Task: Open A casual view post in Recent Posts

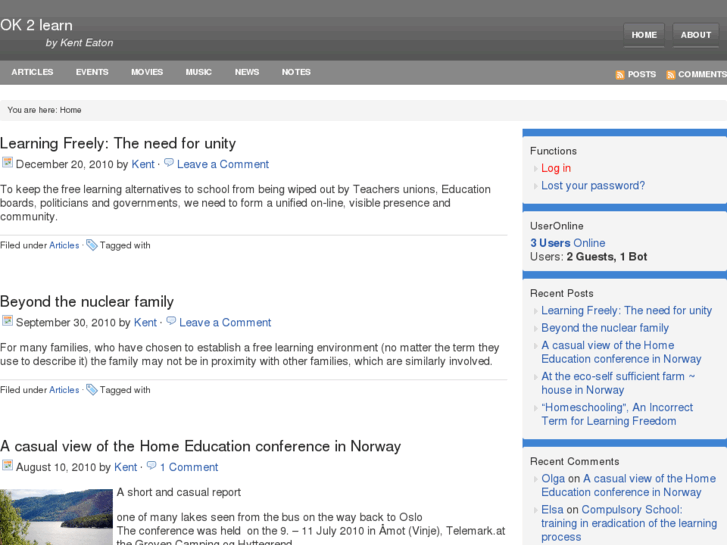Action: [x=621, y=352]
